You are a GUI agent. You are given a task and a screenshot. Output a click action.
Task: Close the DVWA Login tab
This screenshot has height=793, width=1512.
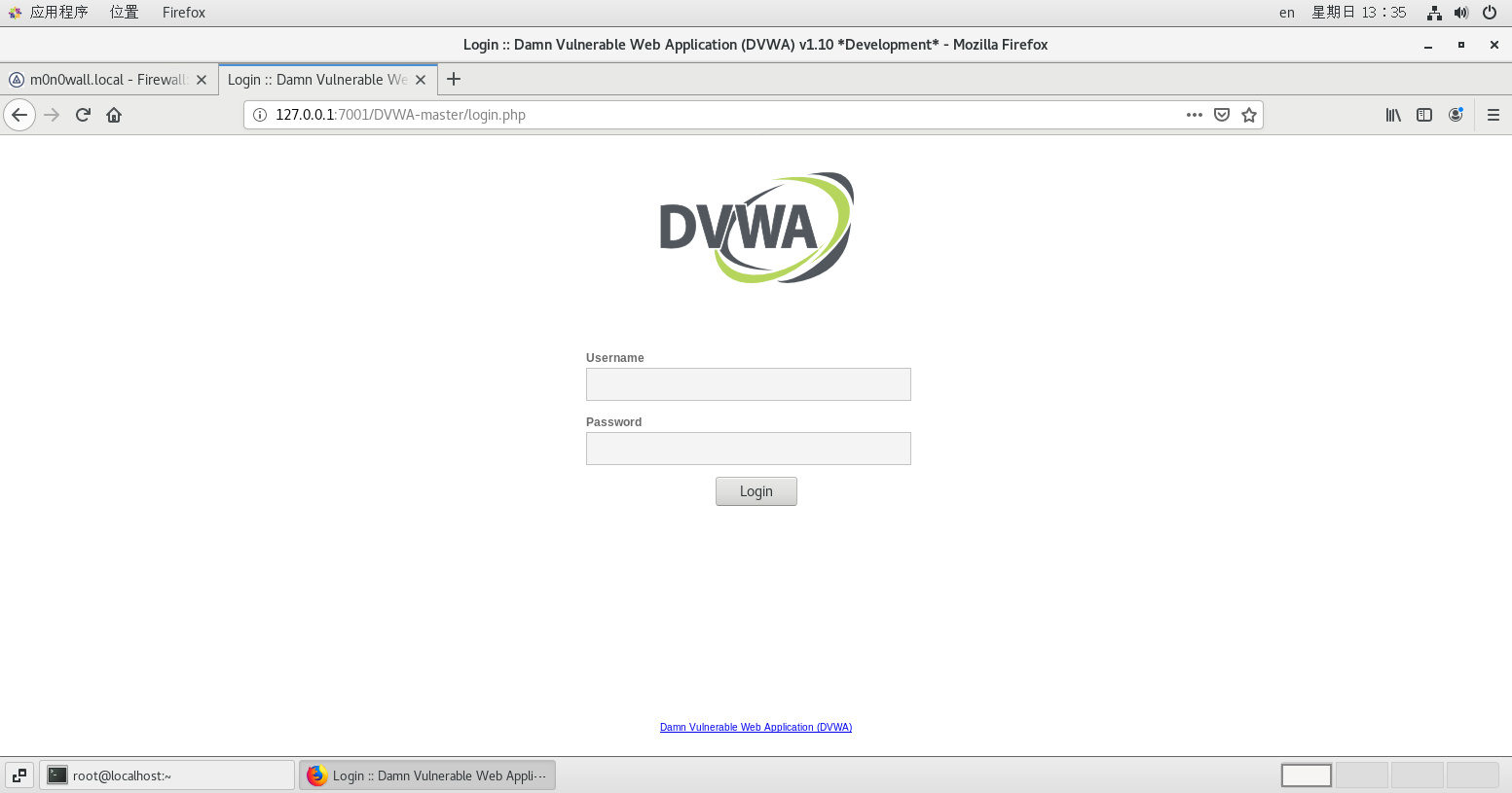(x=421, y=80)
